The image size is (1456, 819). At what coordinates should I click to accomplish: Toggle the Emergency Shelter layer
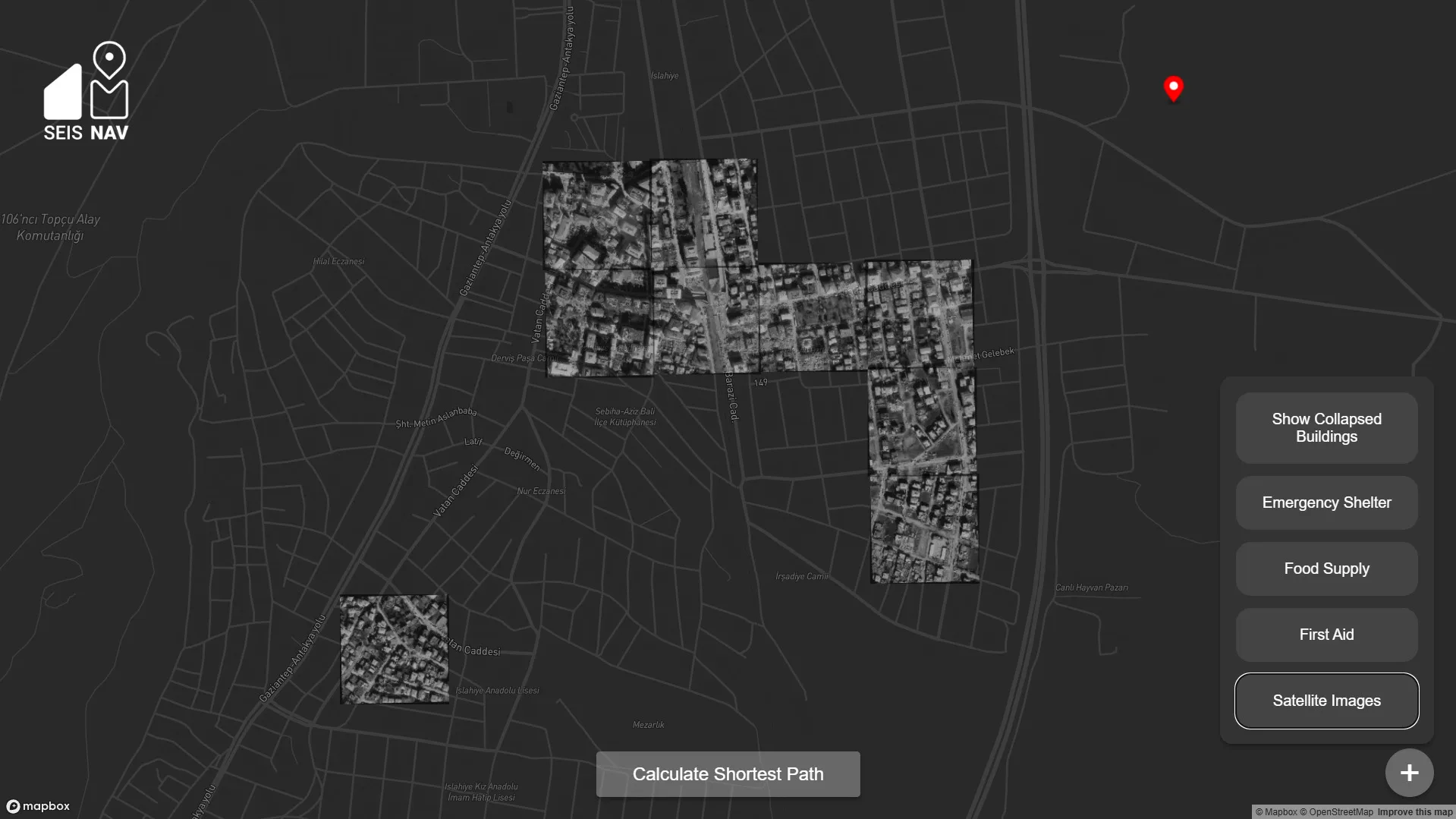point(1326,502)
